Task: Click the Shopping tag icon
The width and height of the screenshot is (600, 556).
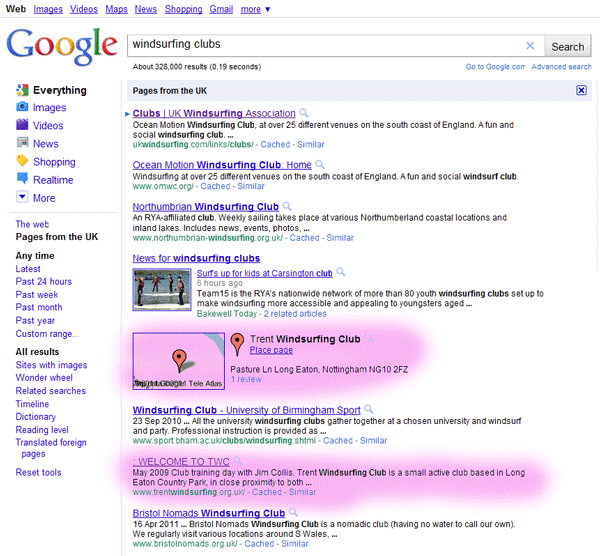Action: pos(22,162)
